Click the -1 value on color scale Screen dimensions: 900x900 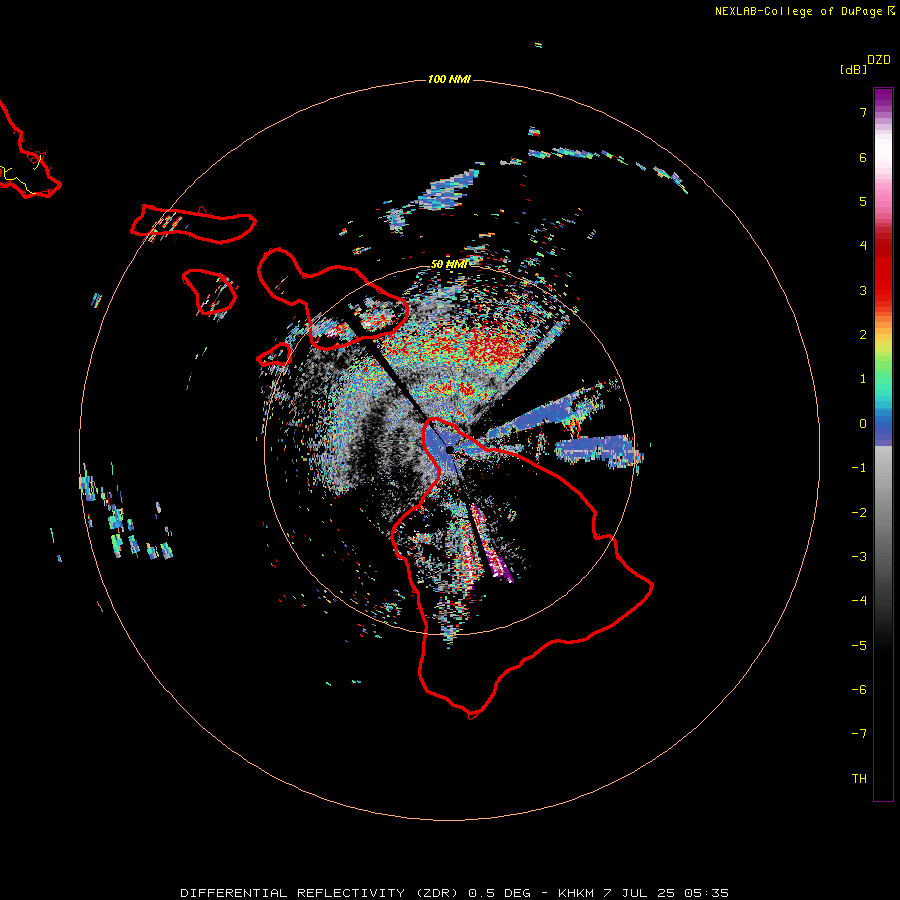859,468
